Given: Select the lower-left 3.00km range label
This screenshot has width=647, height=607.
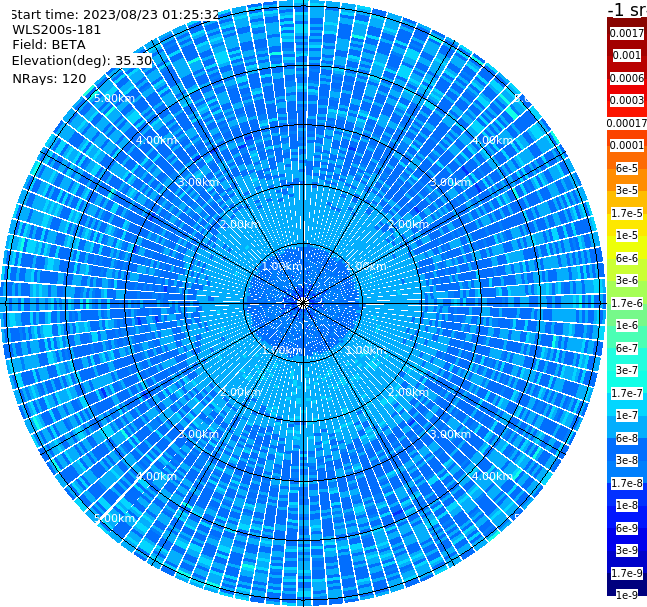Looking at the screenshot, I should pos(198,434).
